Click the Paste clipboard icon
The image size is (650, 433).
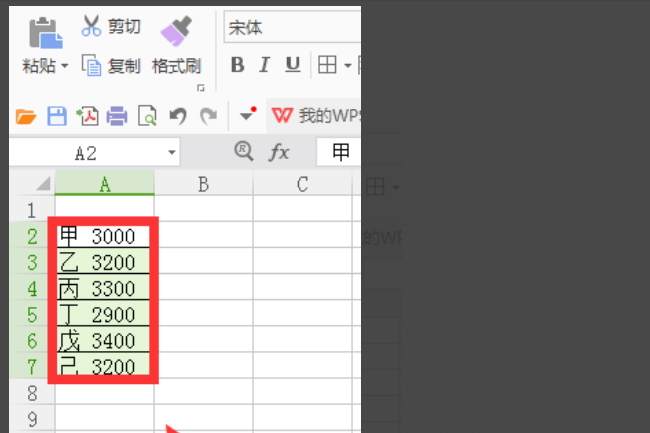[46, 33]
